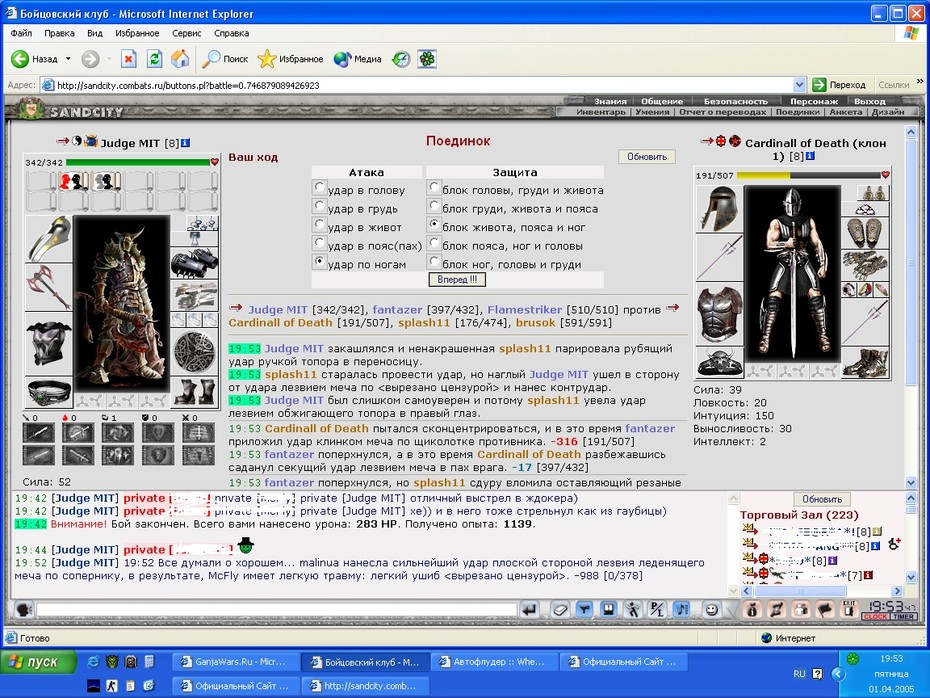Click the IE Home toolbar icon

[180, 59]
